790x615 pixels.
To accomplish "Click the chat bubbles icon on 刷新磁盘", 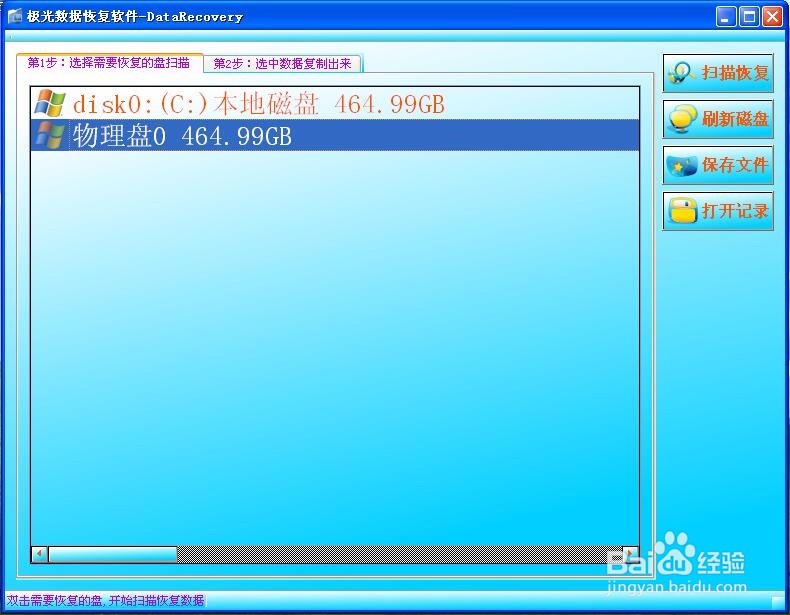I will [683, 119].
